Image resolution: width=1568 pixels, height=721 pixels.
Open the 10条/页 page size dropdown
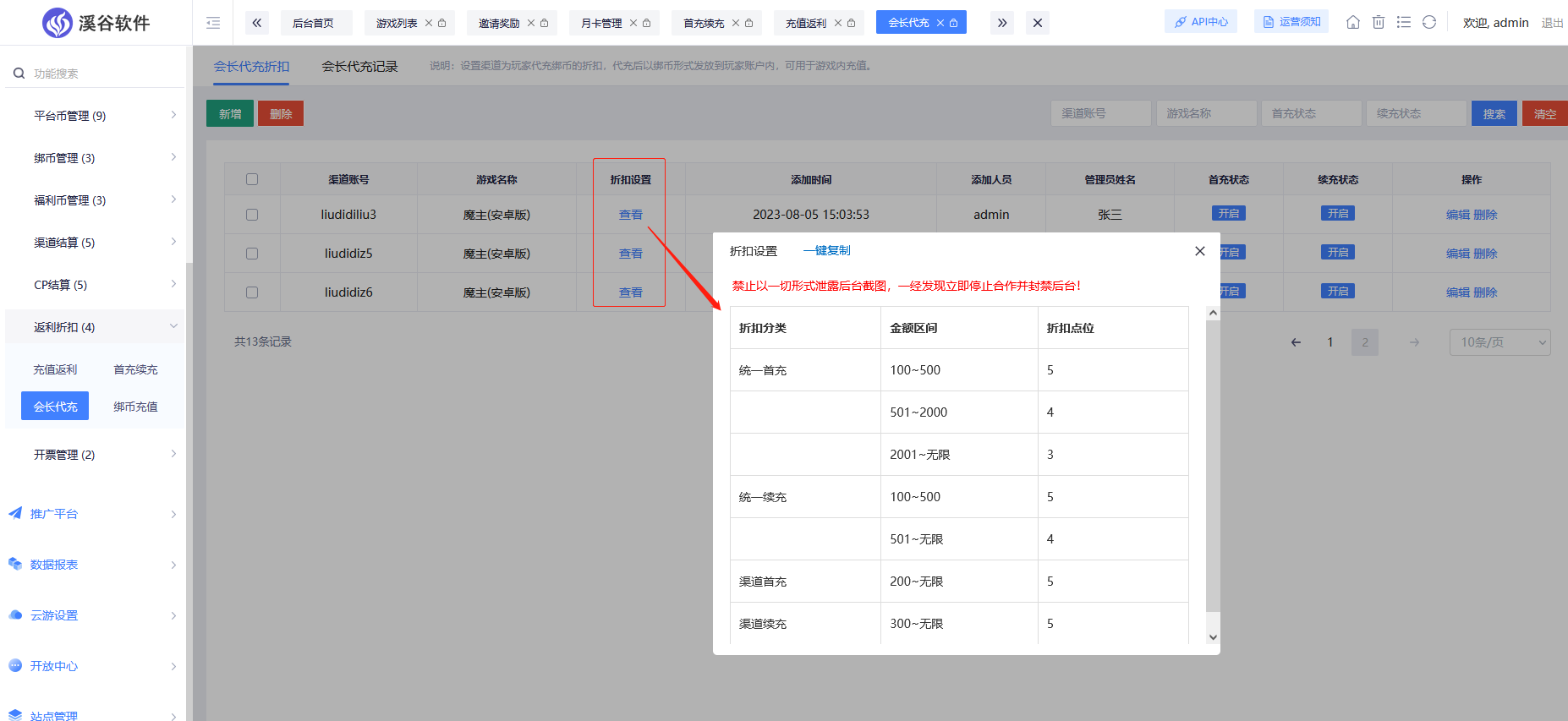[x=1499, y=342]
